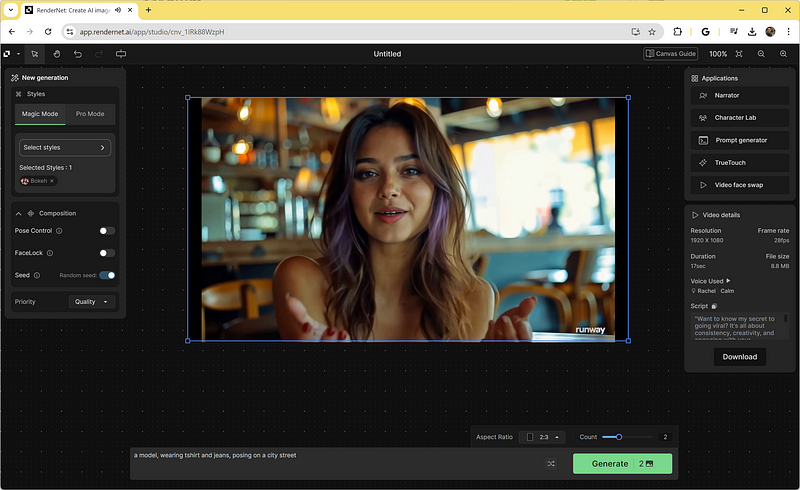Activate the hand pan tool

tap(57, 54)
